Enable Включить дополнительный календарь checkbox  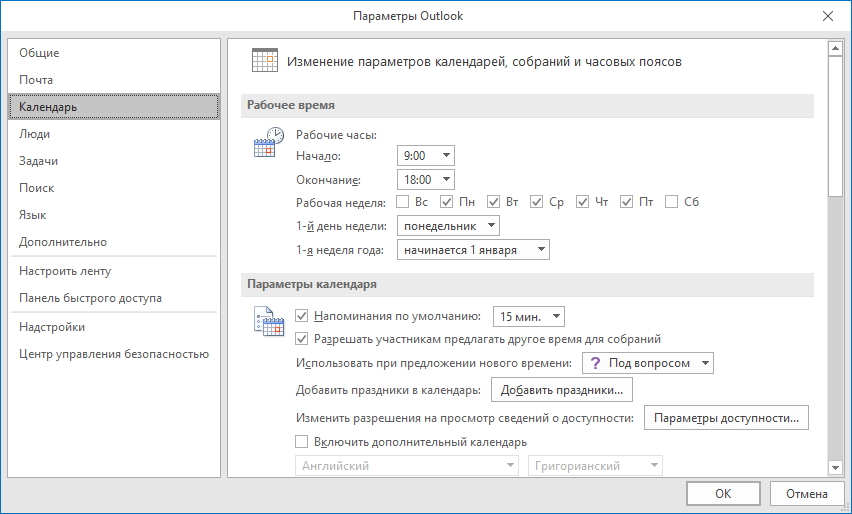coord(302,442)
